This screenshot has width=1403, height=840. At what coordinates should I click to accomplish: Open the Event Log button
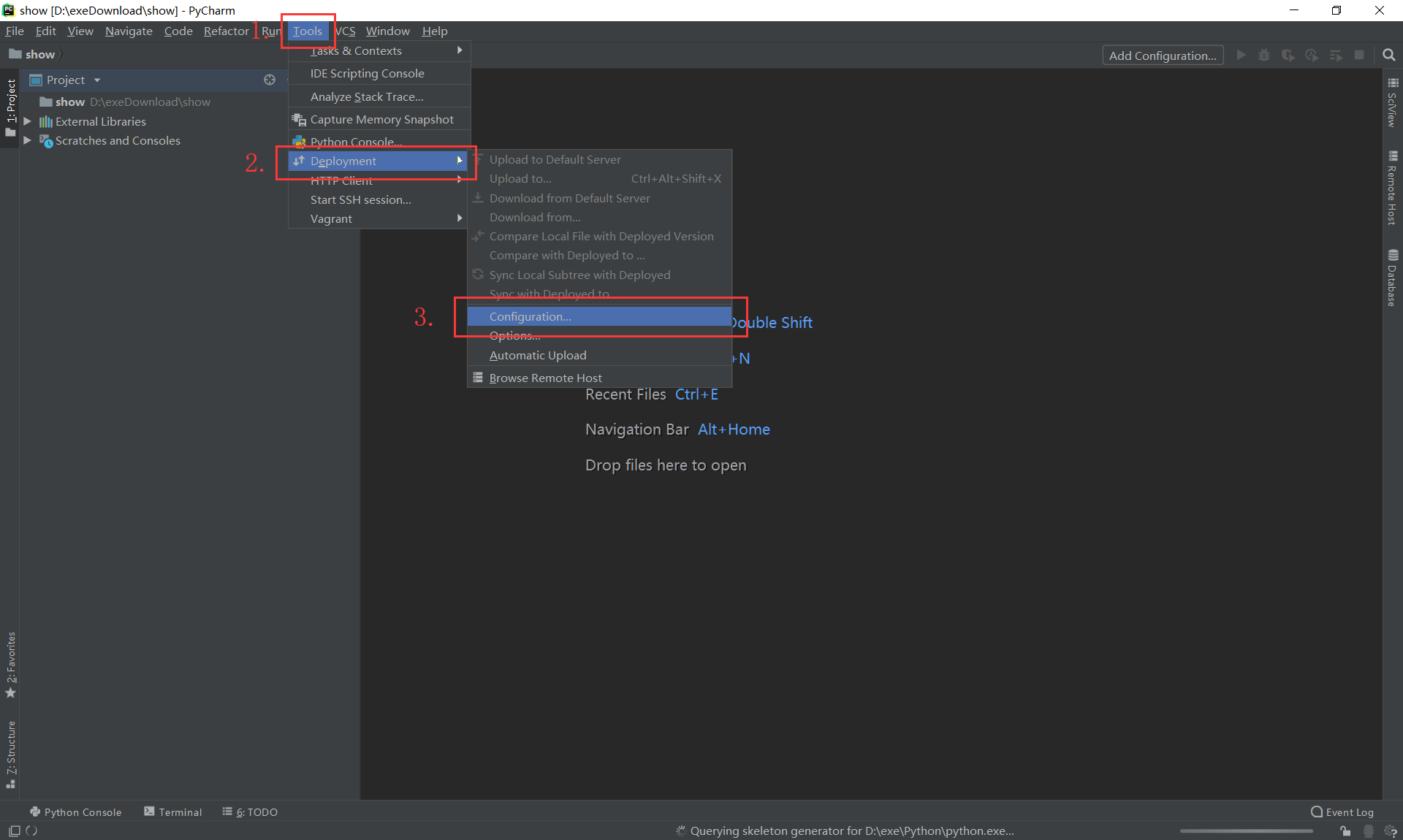coord(1342,812)
